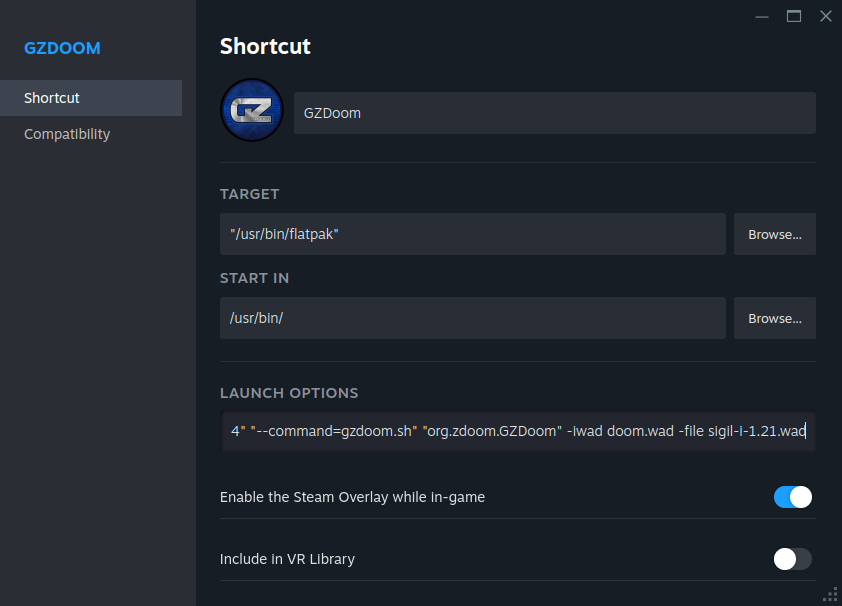Screen dimensions: 842x606
Task: Maximize the properties window
Action: (794, 16)
